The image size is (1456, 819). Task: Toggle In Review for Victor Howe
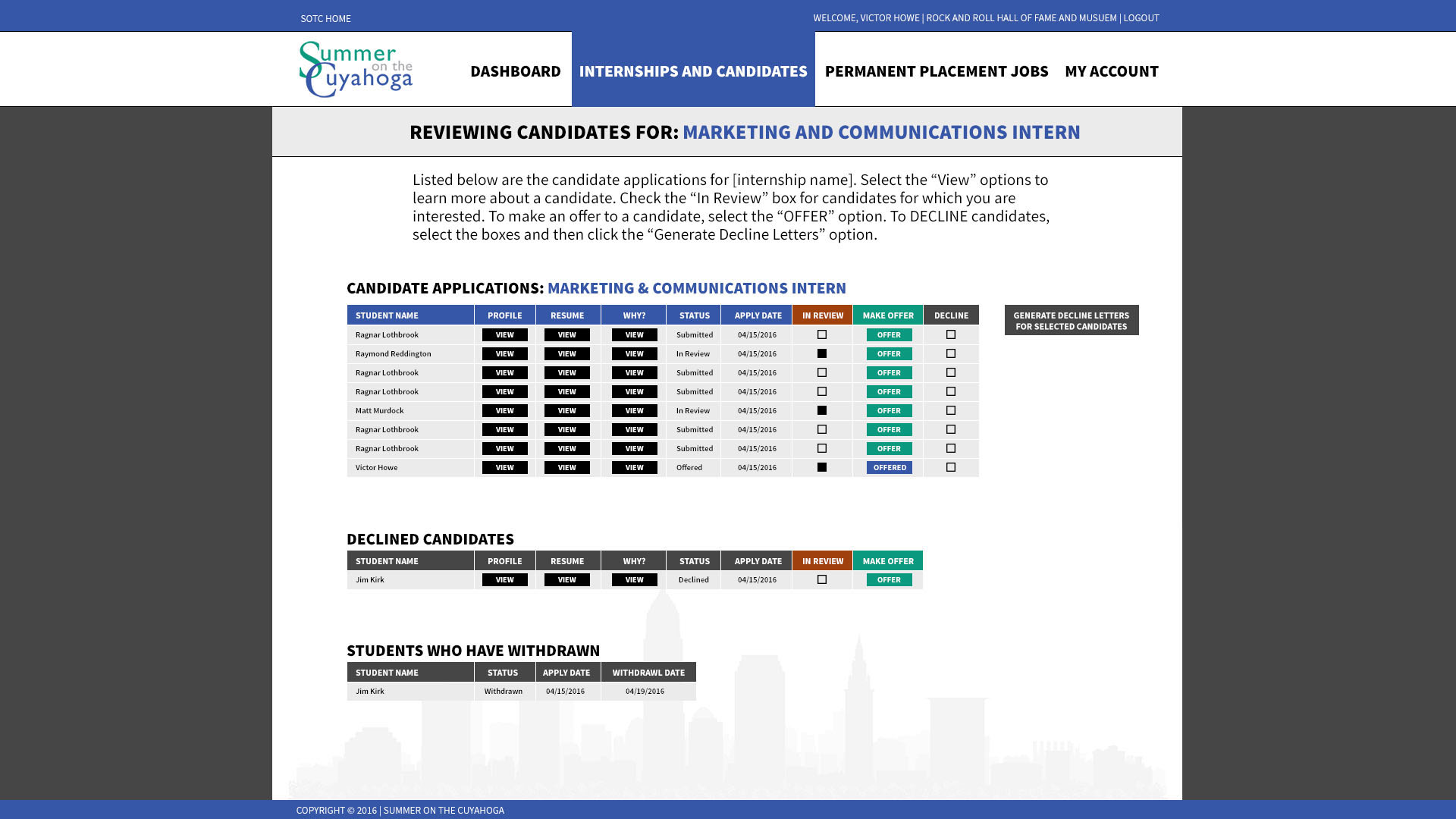pos(822,467)
